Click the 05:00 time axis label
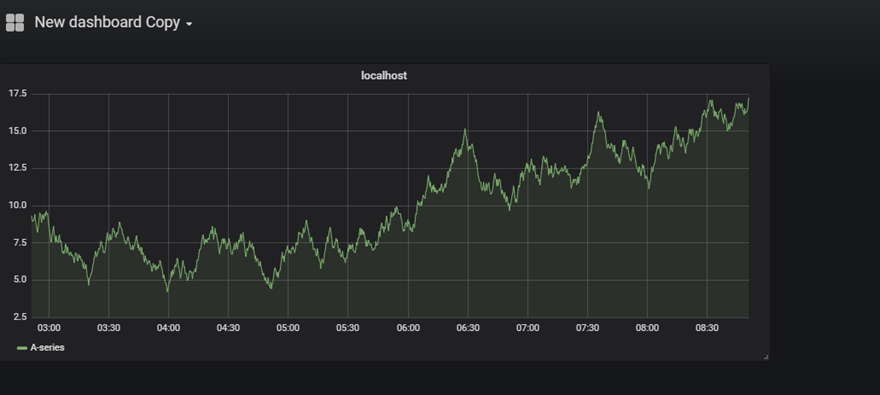The height and width of the screenshot is (395, 880). point(288,328)
